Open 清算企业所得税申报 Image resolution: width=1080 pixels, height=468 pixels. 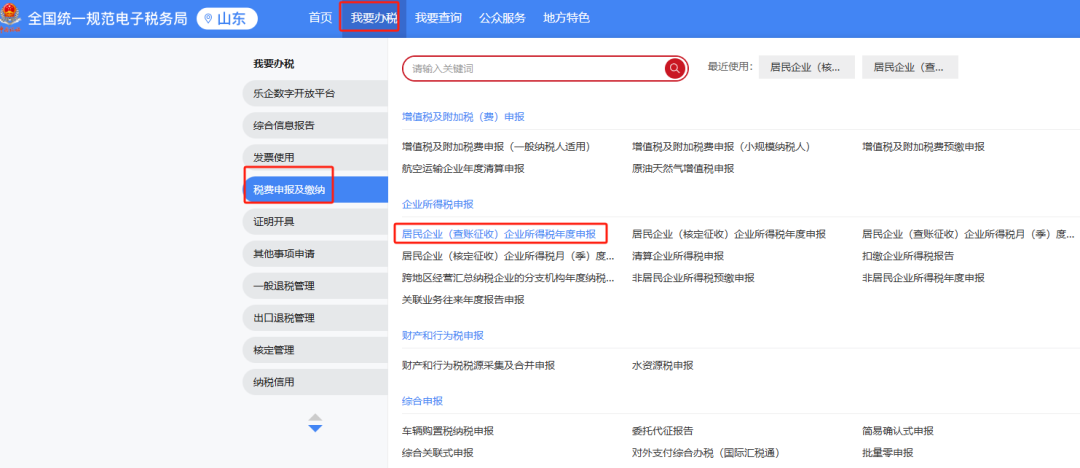[678, 256]
